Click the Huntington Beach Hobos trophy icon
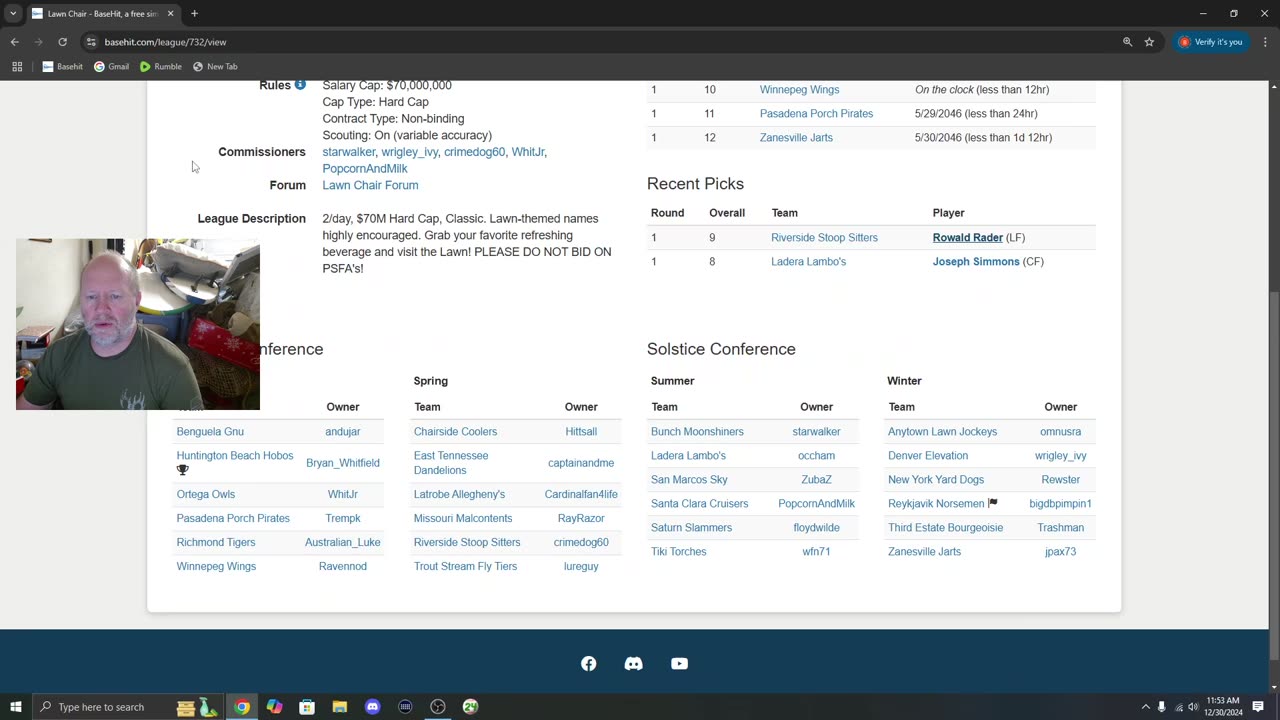Viewport: 1280px width, 720px height. pyautogui.click(x=183, y=470)
